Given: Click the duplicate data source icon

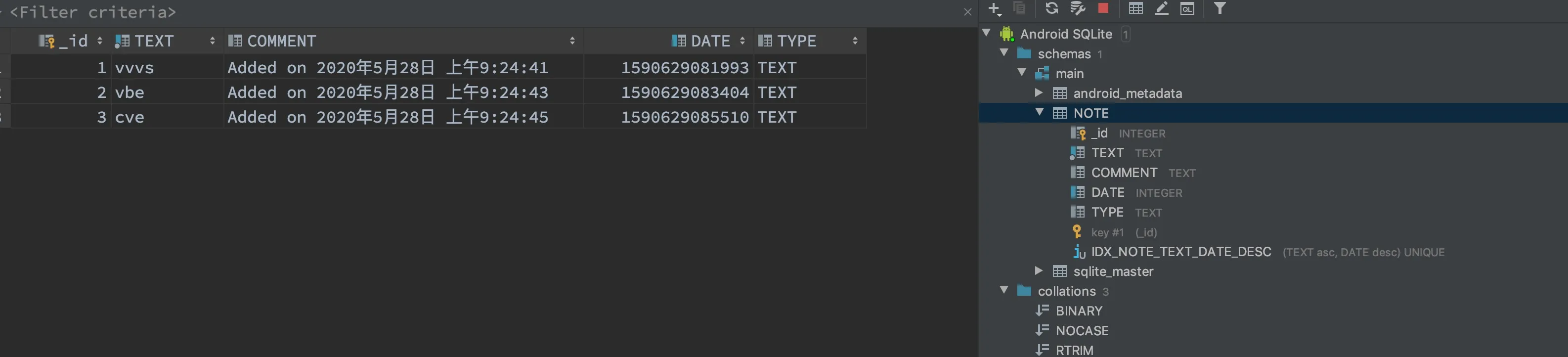Looking at the screenshot, I should point(1020,8).
